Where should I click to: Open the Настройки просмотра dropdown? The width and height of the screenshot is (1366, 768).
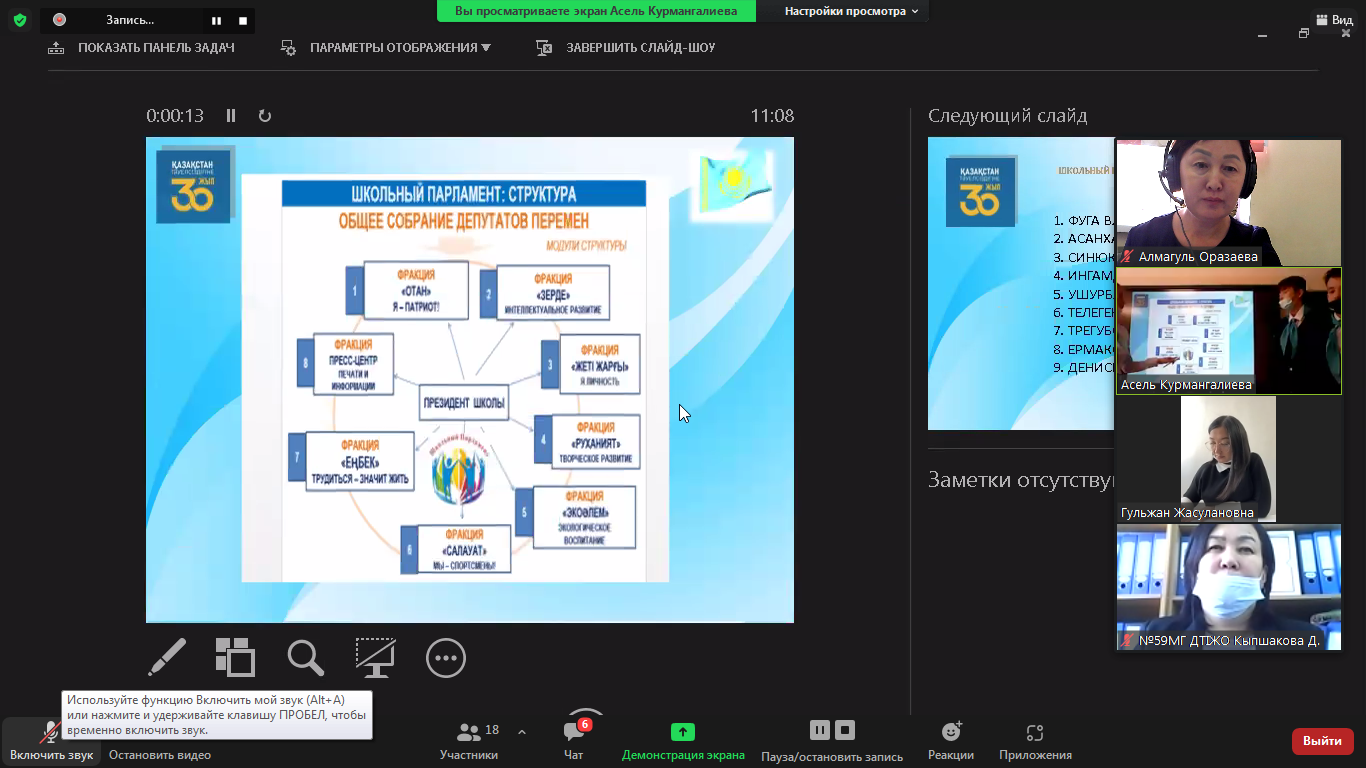(x=851, y=11)
